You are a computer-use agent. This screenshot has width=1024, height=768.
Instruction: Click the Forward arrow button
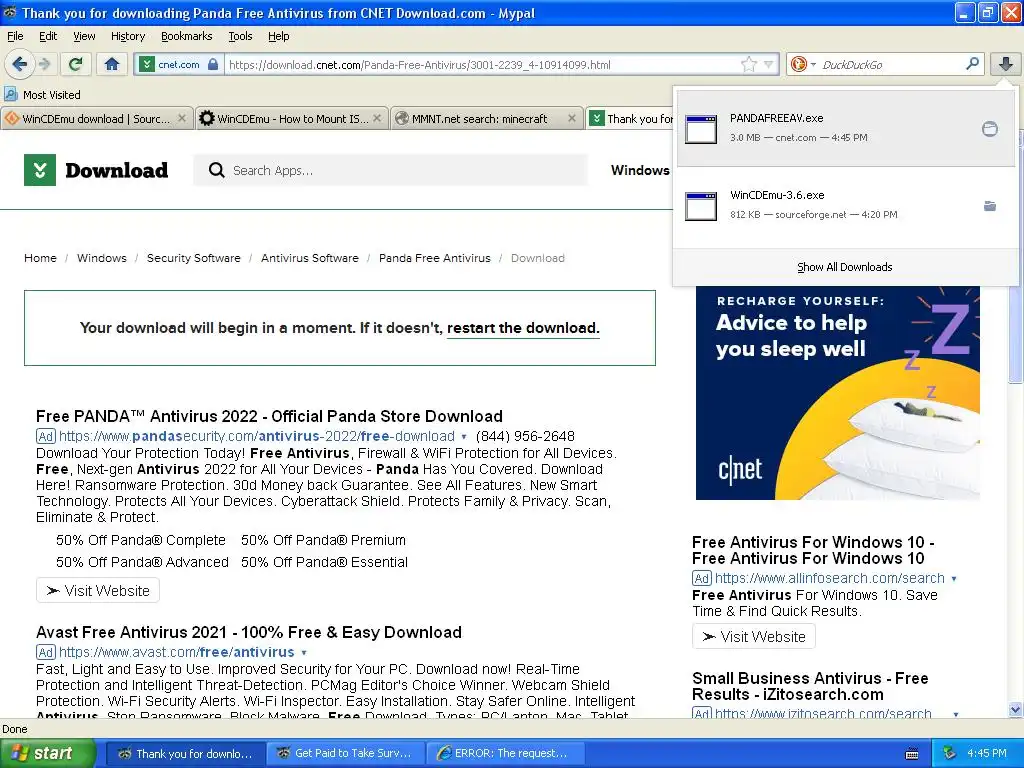44,64
